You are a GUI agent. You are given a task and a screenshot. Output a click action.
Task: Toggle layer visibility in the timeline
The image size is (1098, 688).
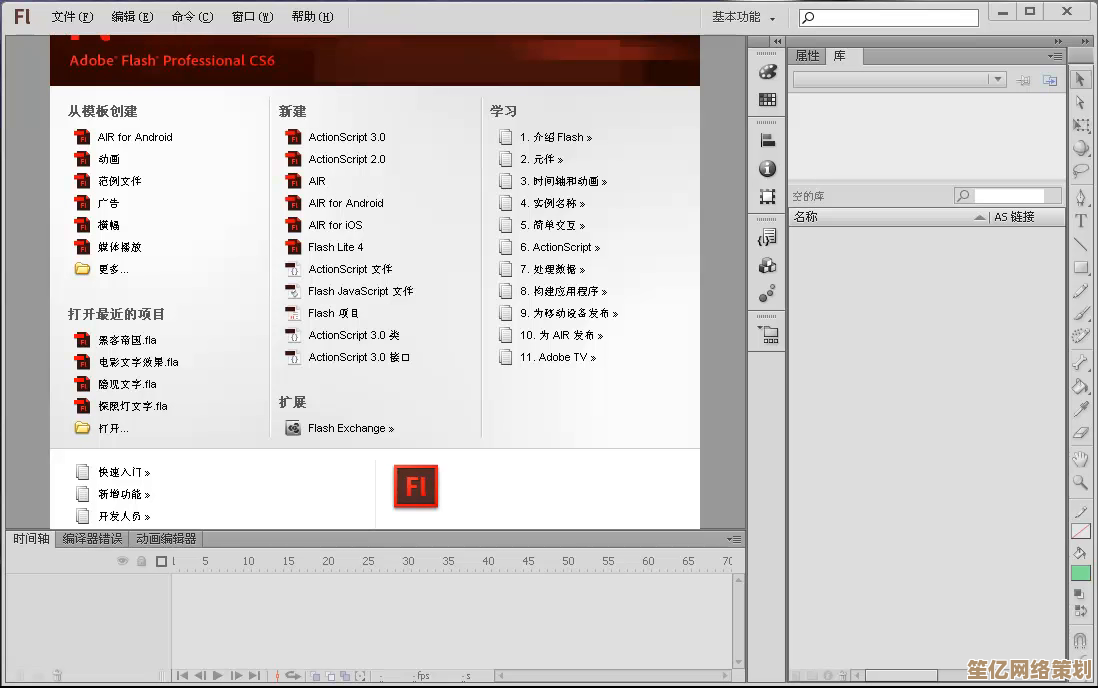[122, 560]
